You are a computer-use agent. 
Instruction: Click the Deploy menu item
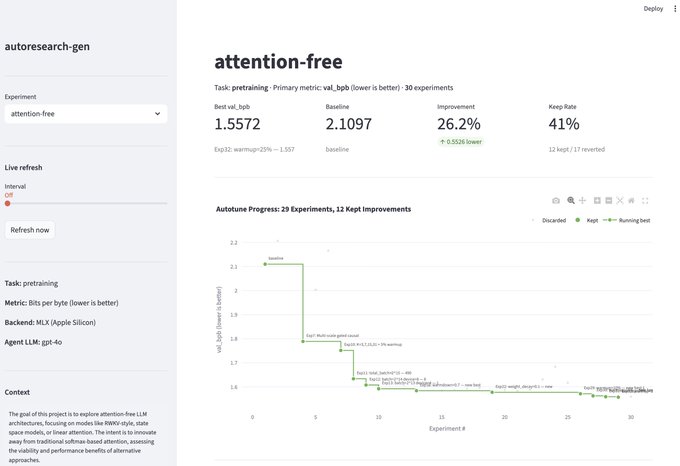click(x=653, y=9)
